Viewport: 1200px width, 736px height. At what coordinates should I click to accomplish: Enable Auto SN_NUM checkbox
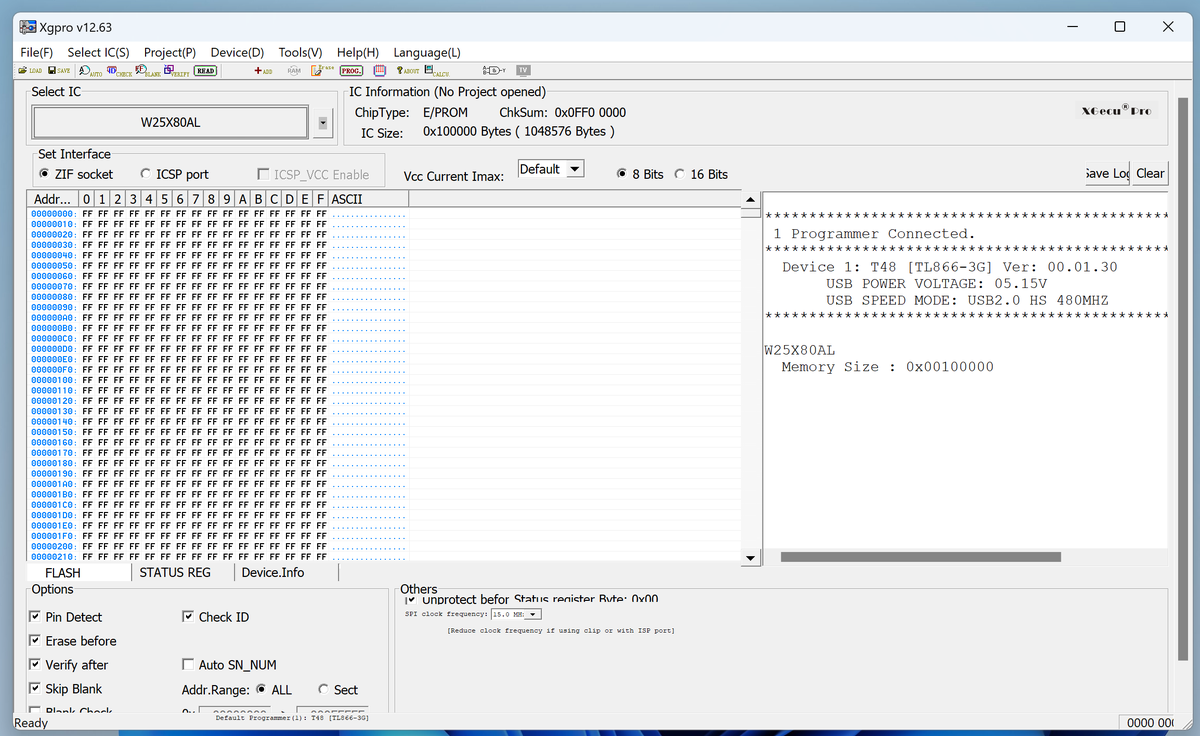pos(189,665)
